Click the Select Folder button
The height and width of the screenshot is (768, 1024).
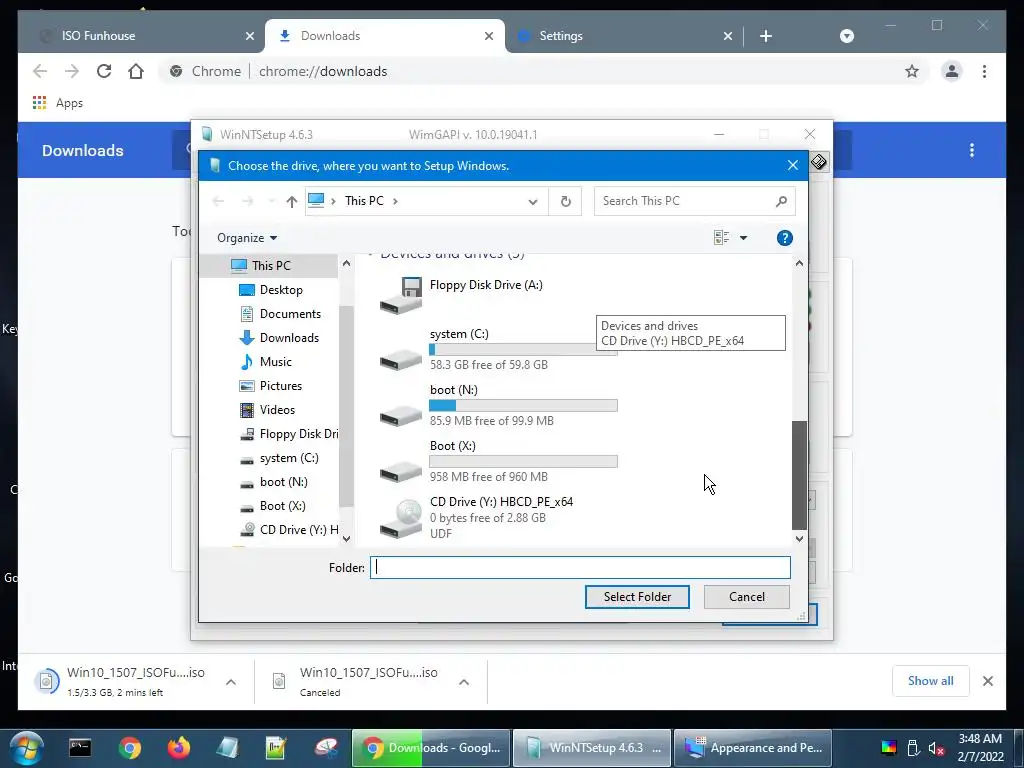(637, 597)
